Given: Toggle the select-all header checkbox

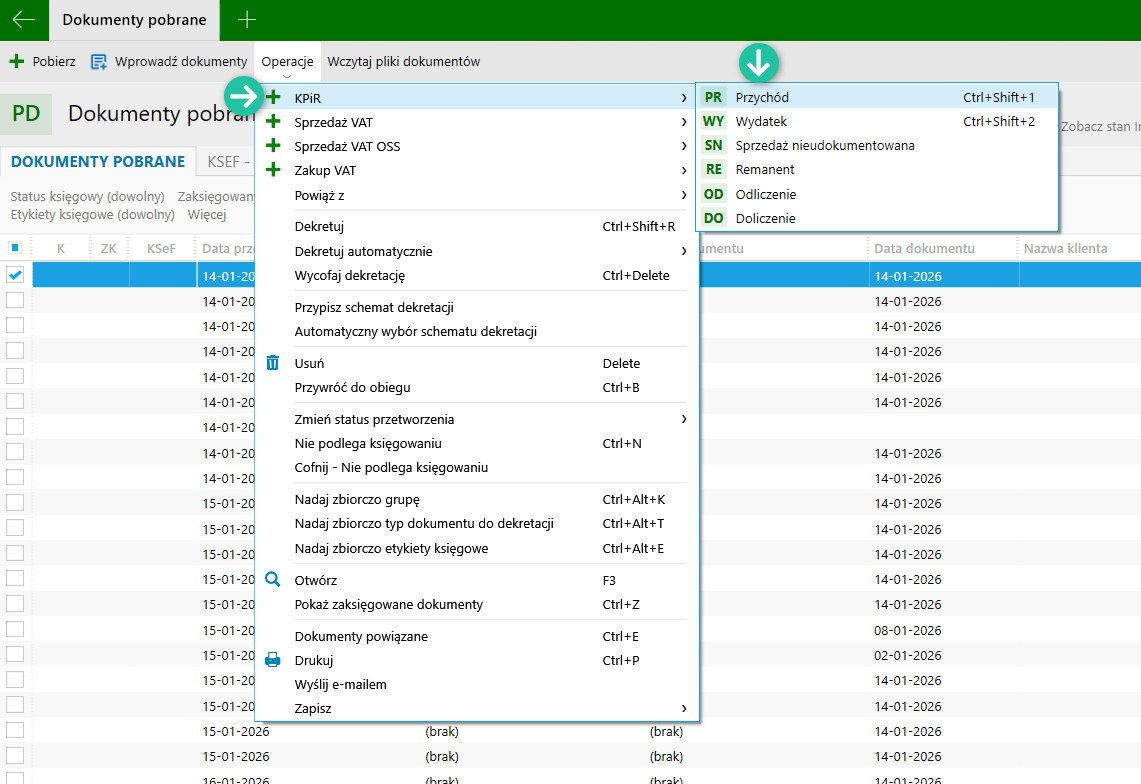Looking at the screenshot, I should click(x=15, y=248).
